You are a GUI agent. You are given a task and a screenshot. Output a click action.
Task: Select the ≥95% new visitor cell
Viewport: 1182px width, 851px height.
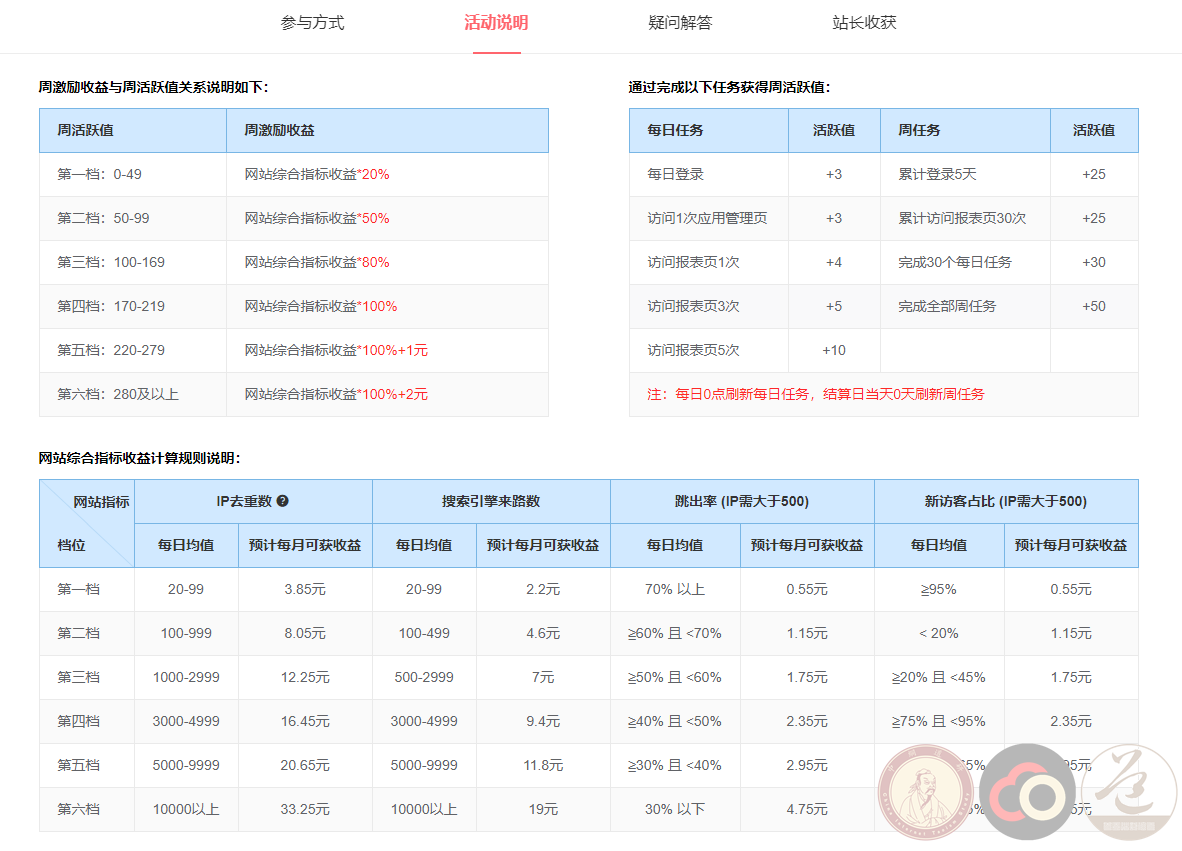tap(939, 589)
